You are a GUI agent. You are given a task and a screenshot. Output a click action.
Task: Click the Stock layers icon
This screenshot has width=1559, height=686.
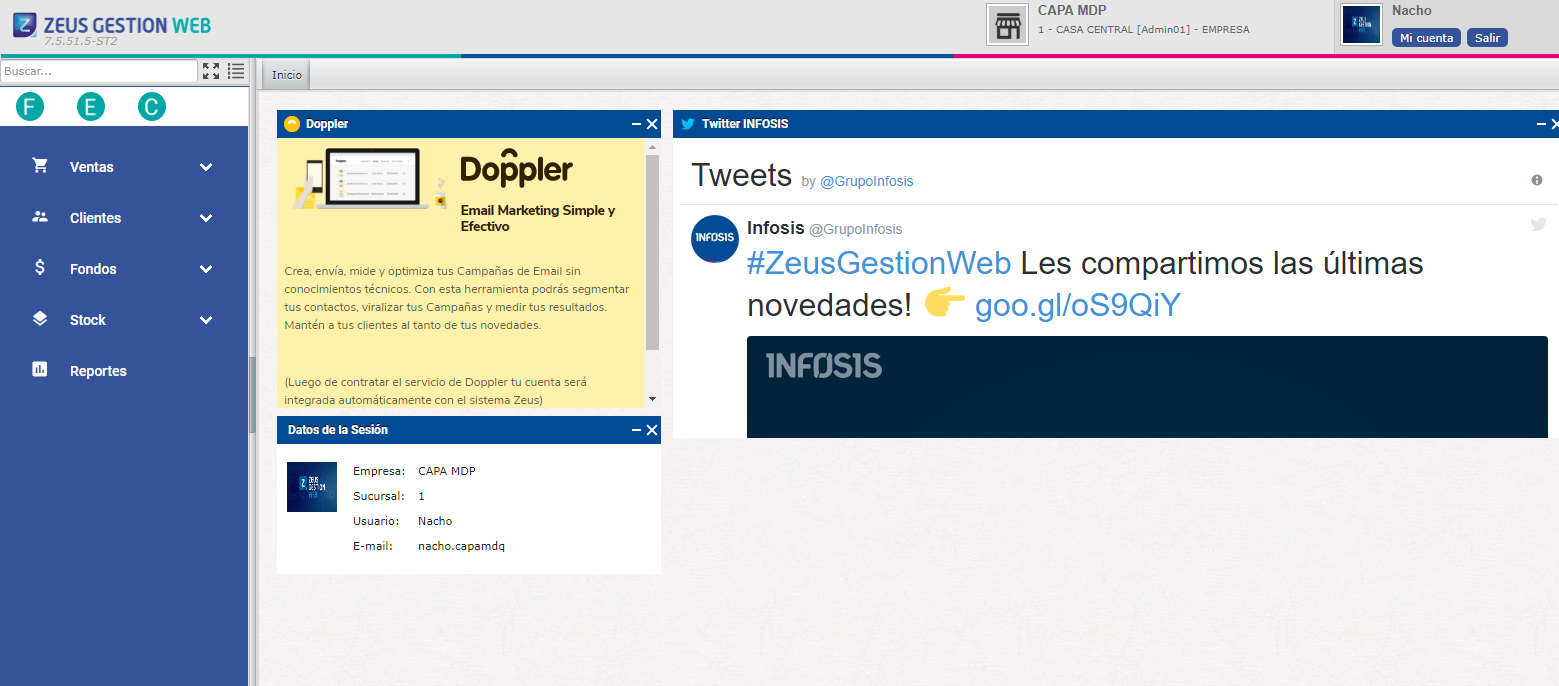point(40,319)
